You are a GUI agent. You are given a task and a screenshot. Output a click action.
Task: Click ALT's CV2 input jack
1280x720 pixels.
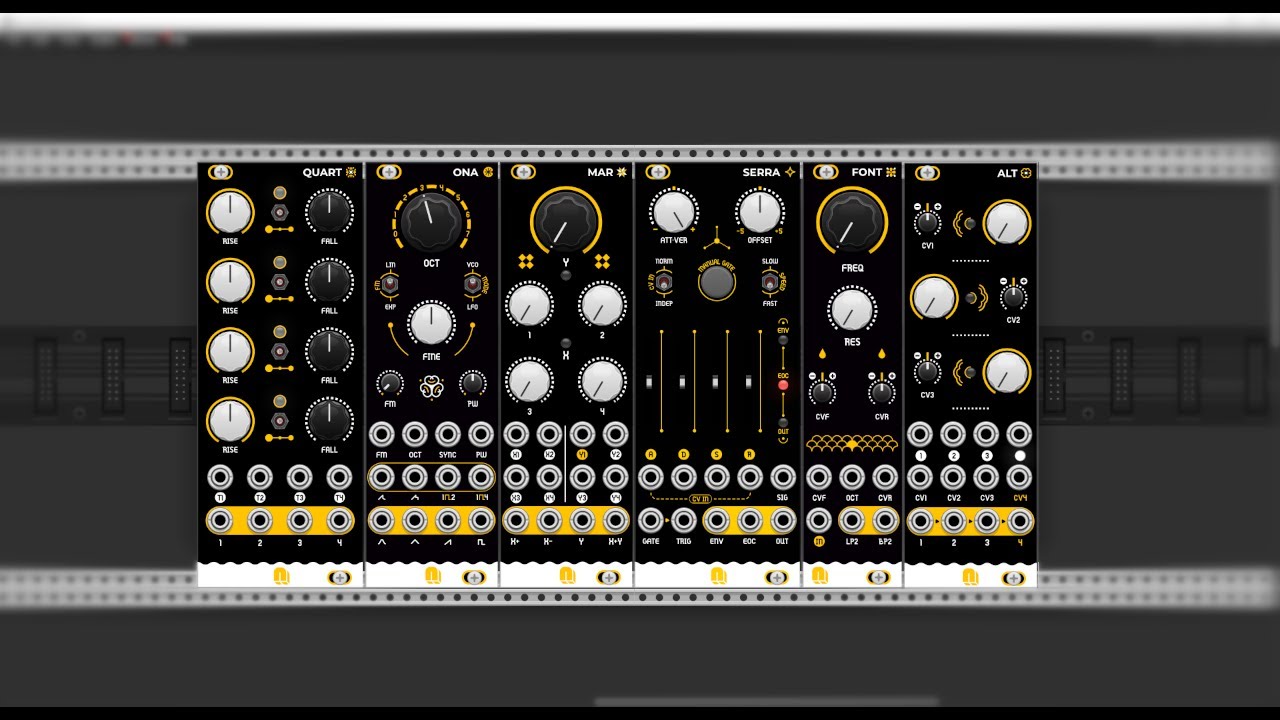click(x=953, y=477)
